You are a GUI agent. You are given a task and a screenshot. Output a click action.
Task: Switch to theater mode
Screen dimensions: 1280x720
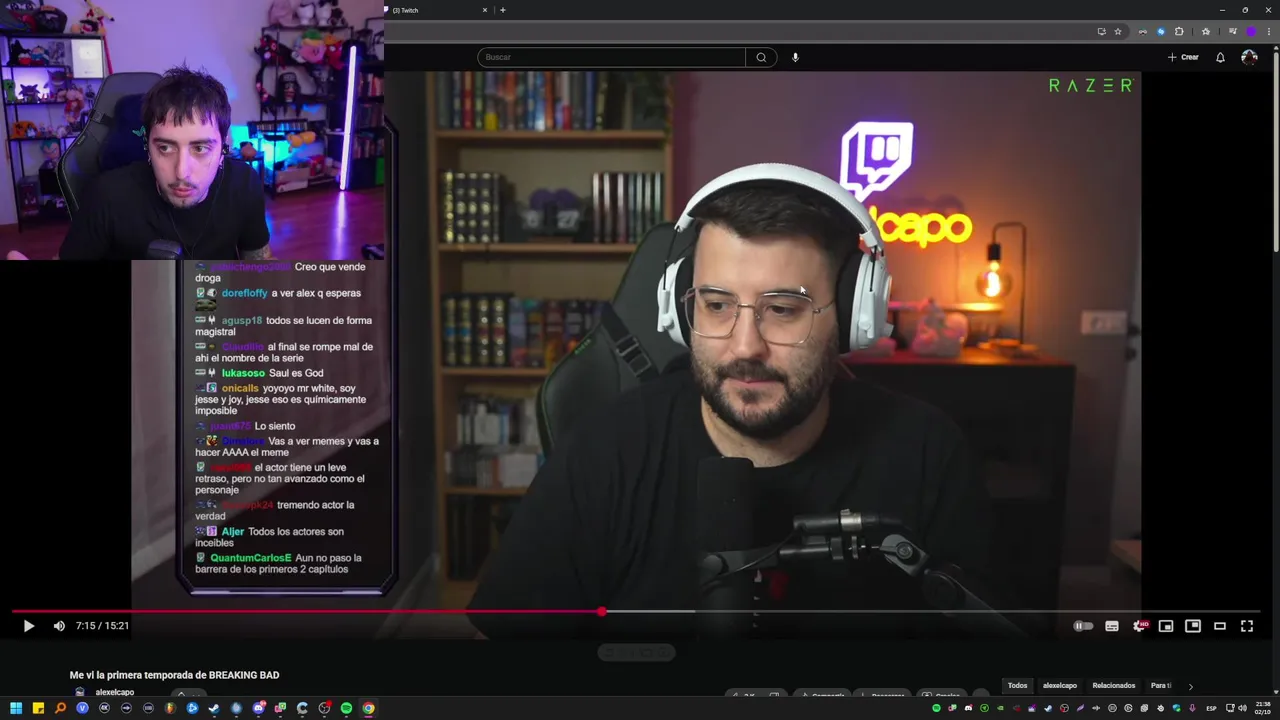1220,626
